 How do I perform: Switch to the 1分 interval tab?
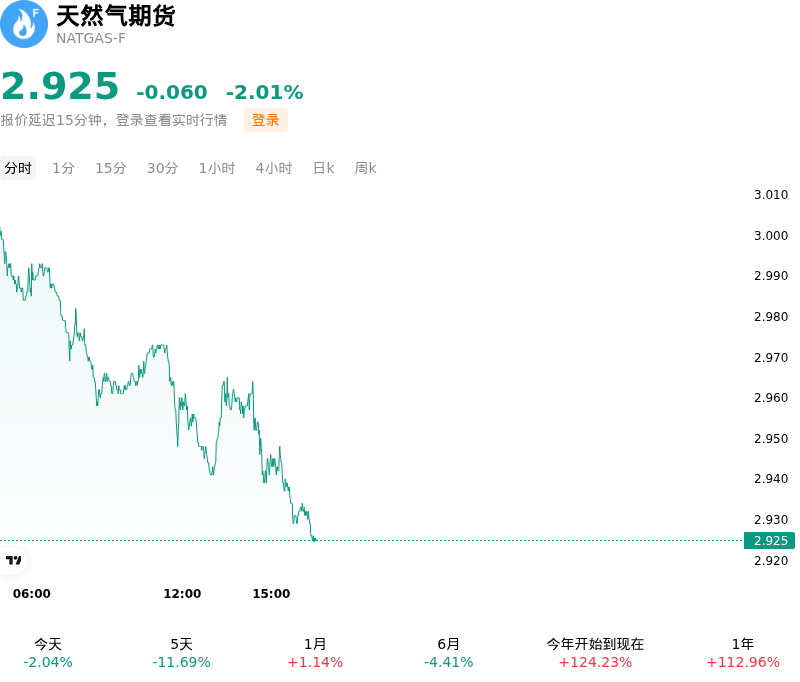pyautogui.click(x=63, y=168)
